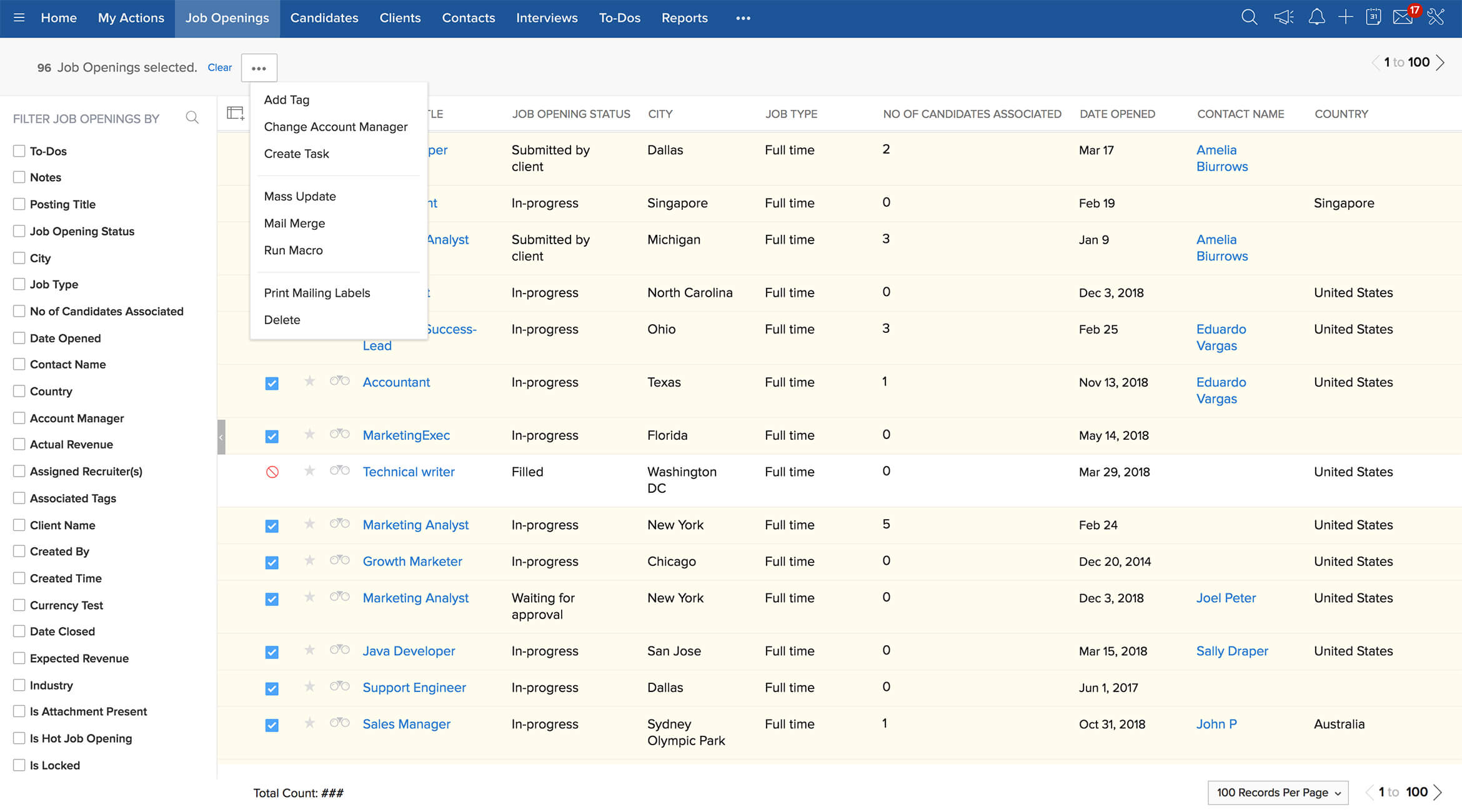Click the hamburger menu icon
1462x812 pixels.
click(x=19, y=17)
